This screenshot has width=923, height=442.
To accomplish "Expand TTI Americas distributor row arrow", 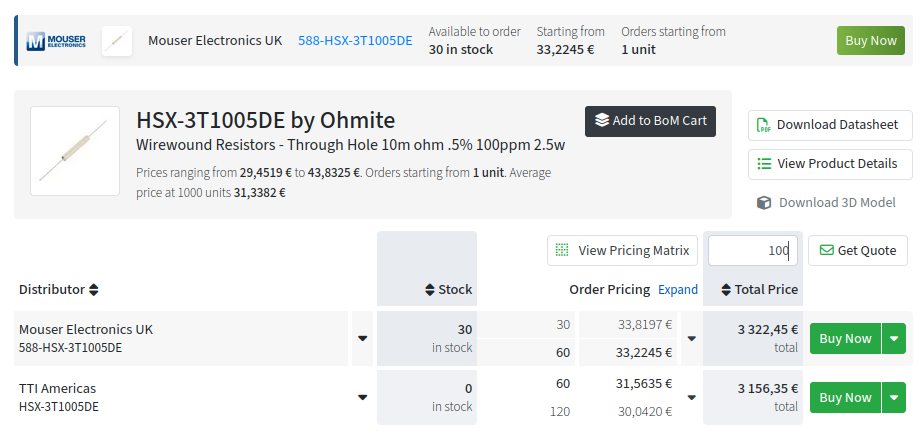I will tap(363, 397).
